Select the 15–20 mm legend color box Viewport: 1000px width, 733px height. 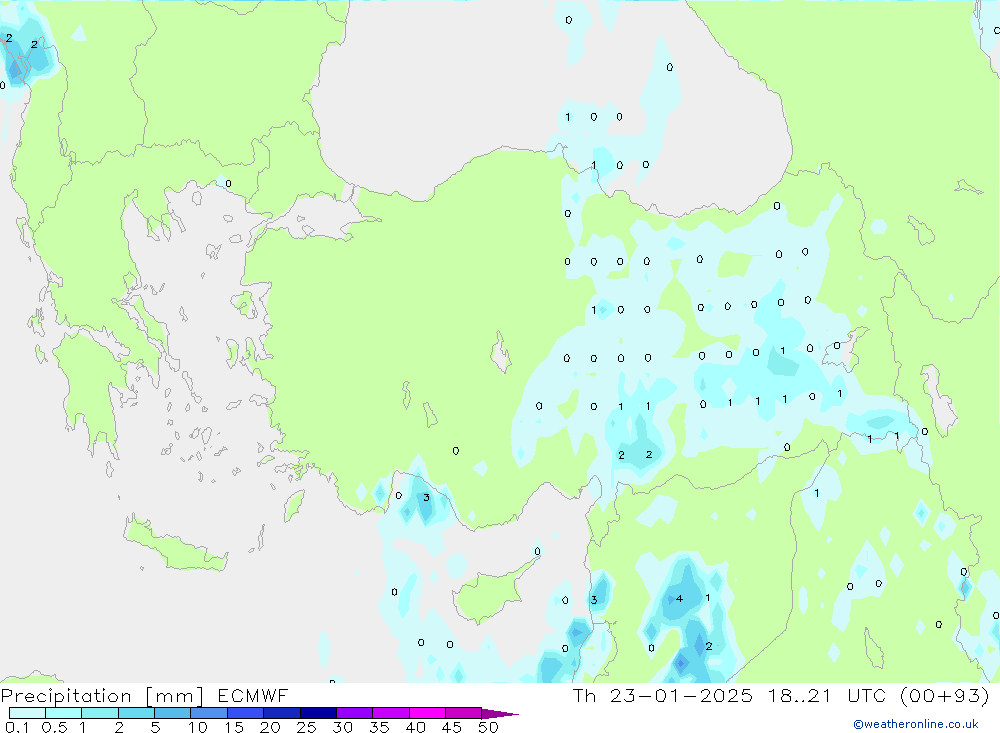click(245, 713)
